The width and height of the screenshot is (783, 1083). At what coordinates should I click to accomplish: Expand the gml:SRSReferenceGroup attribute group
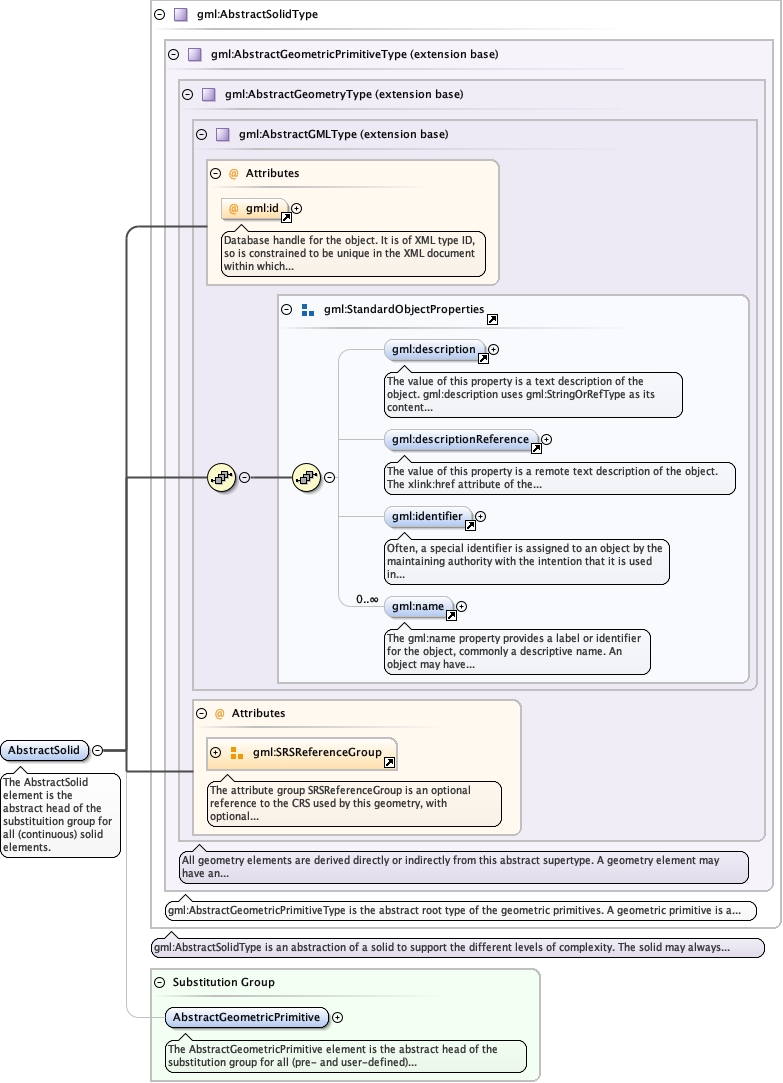tap(215, 752)
